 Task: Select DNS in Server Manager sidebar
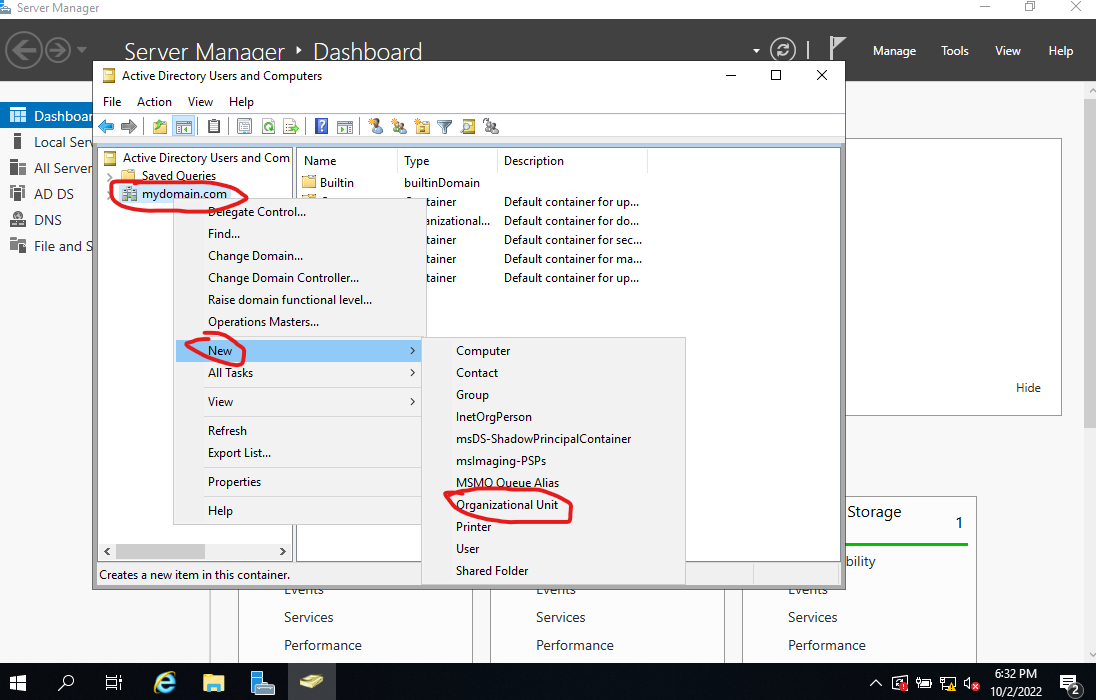point(46,220)
